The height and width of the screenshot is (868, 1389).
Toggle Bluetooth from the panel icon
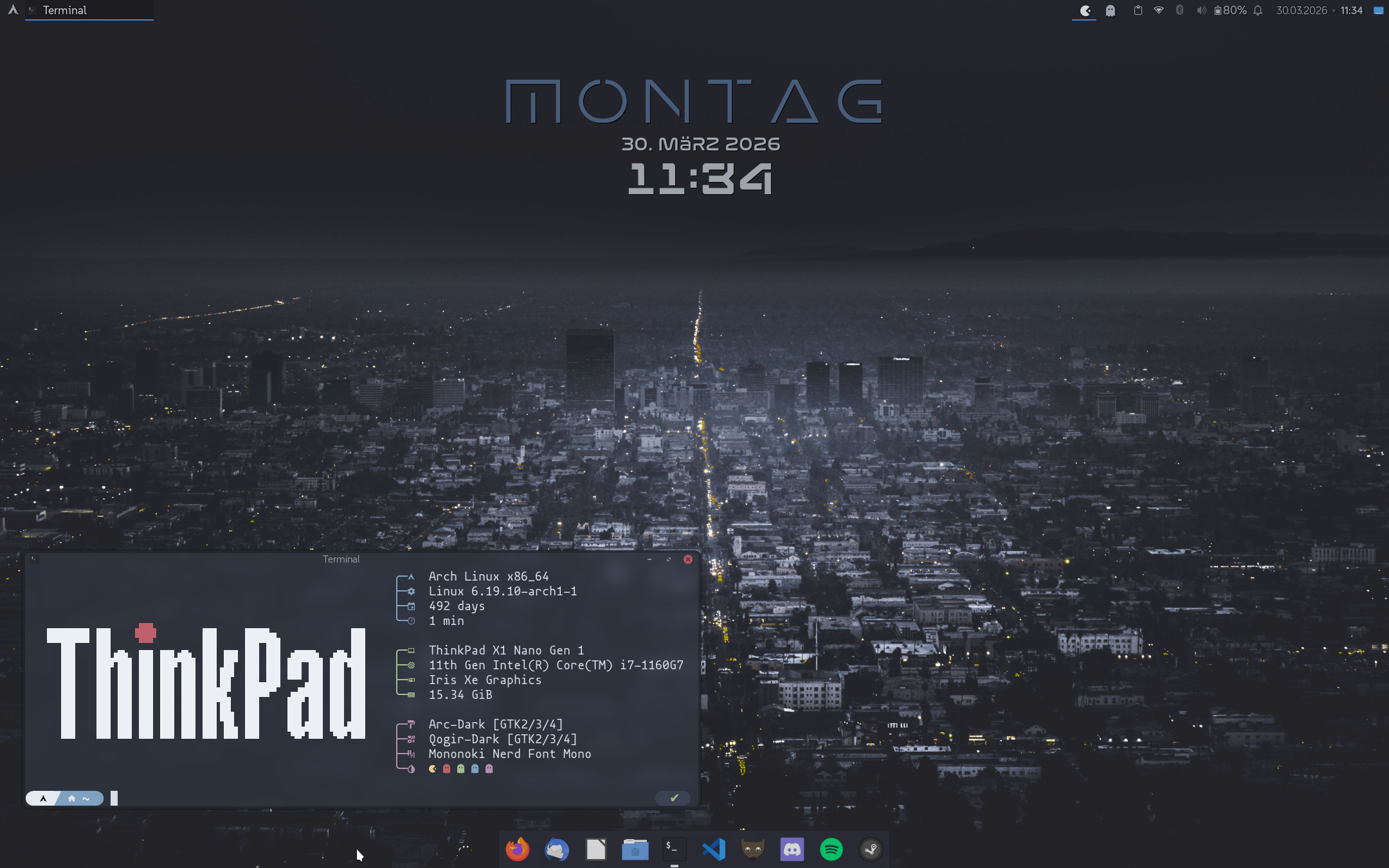pos(1179,10)
